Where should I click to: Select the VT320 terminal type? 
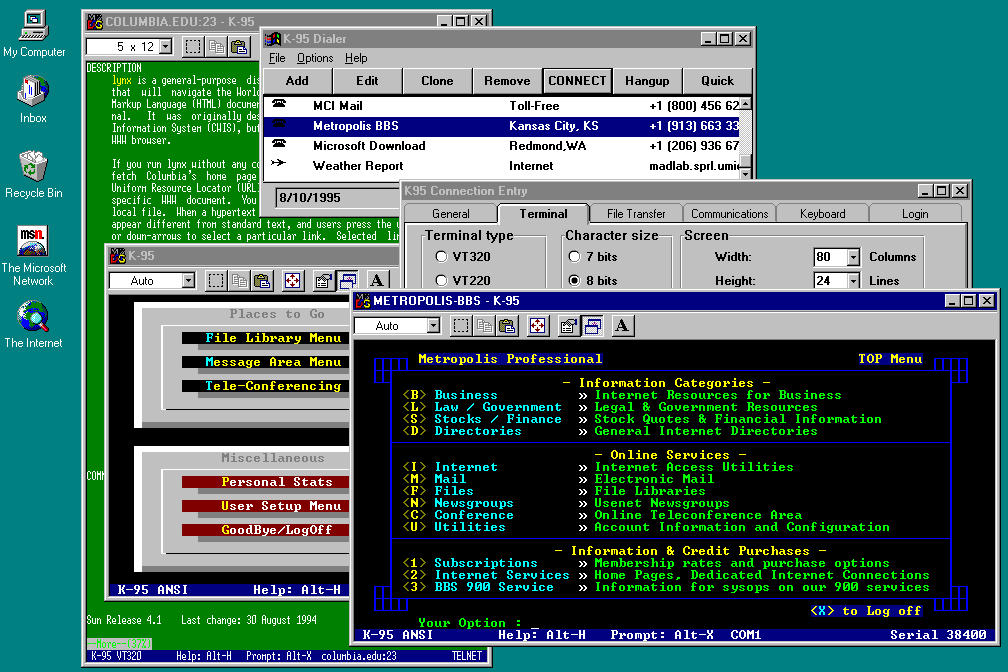tap(441, 257)
